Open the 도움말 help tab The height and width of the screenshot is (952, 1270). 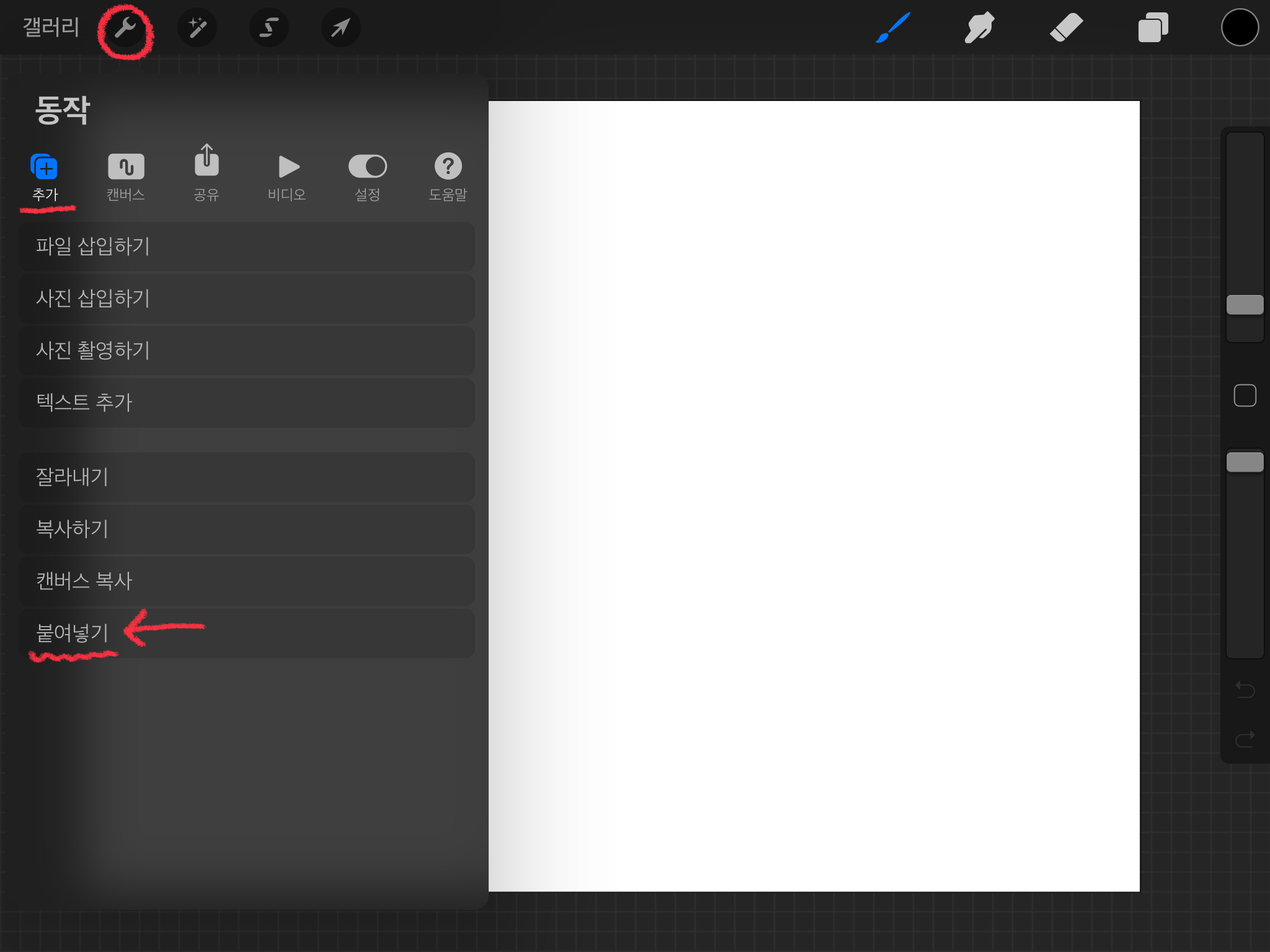point(448,177)
